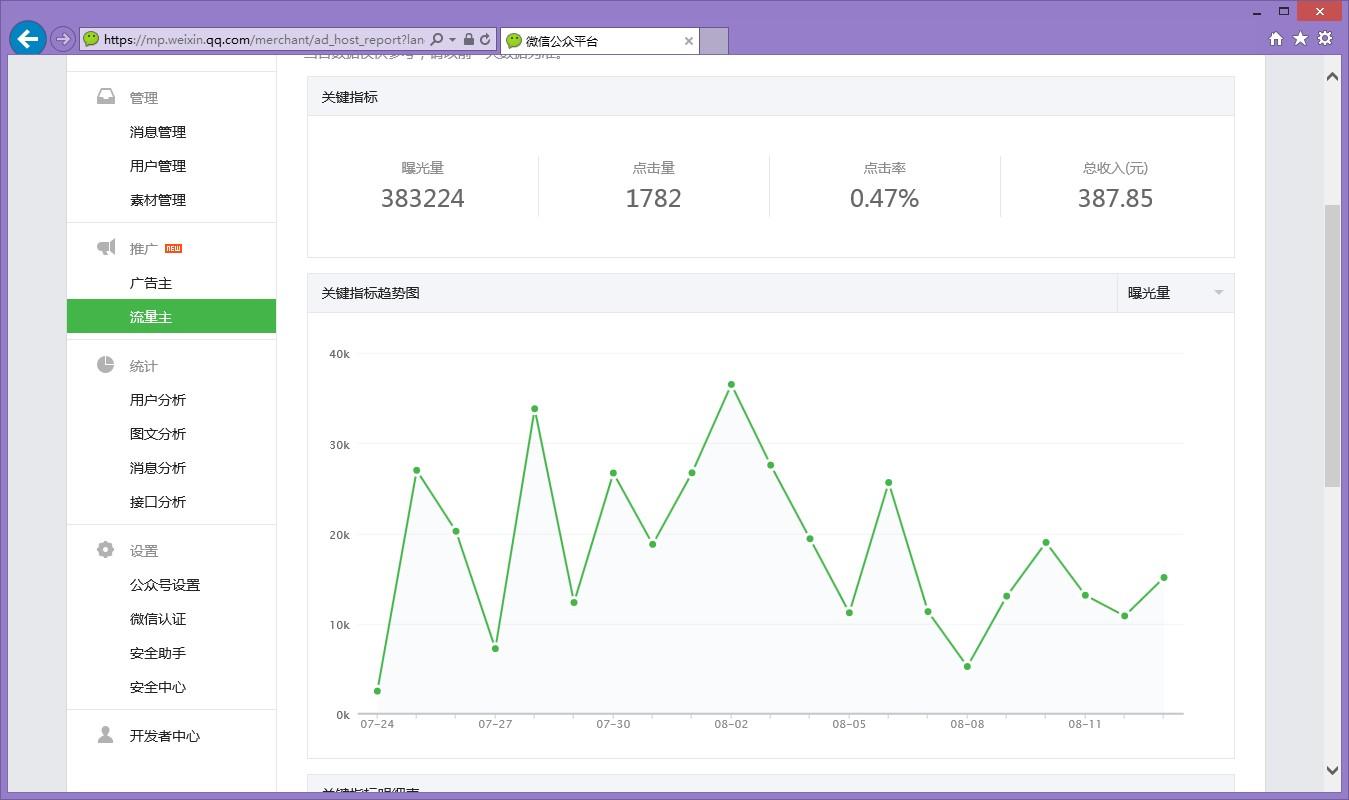The image size is (1349, 800).
Task: Click the 推广 megaphone icon
Action: click(x=105, y=247)
